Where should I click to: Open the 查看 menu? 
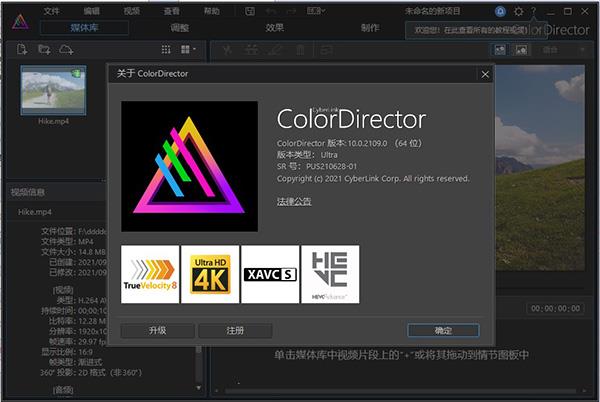[172, 11]
